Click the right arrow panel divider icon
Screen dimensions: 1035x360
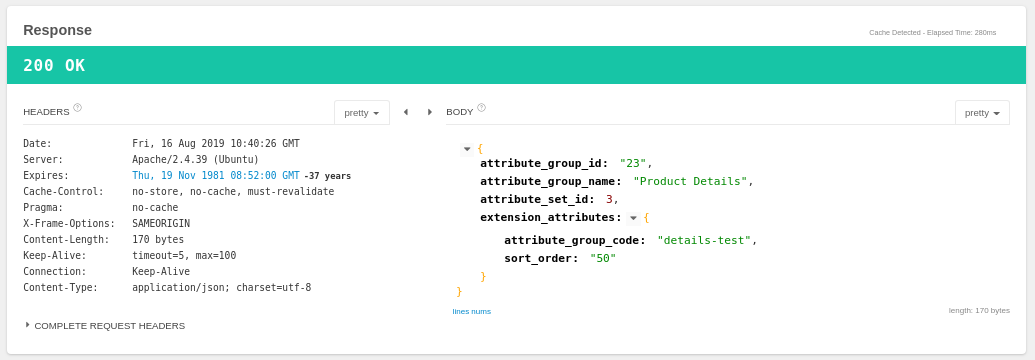coord(430,112)
